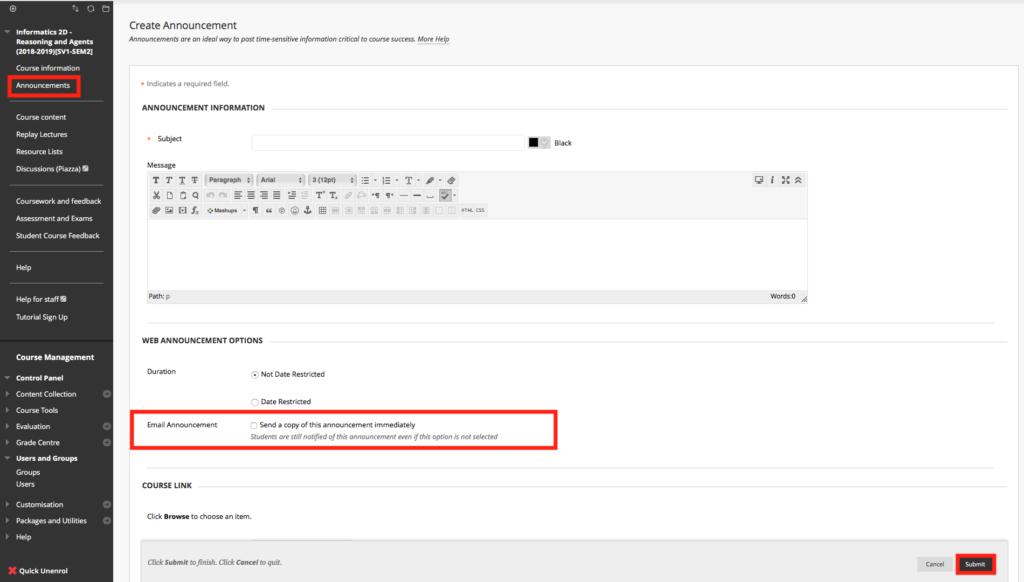Apply underline formatting in message editor
This screenshot has height=582, width=1024.
pyautogui.click(x=182, y=180)
